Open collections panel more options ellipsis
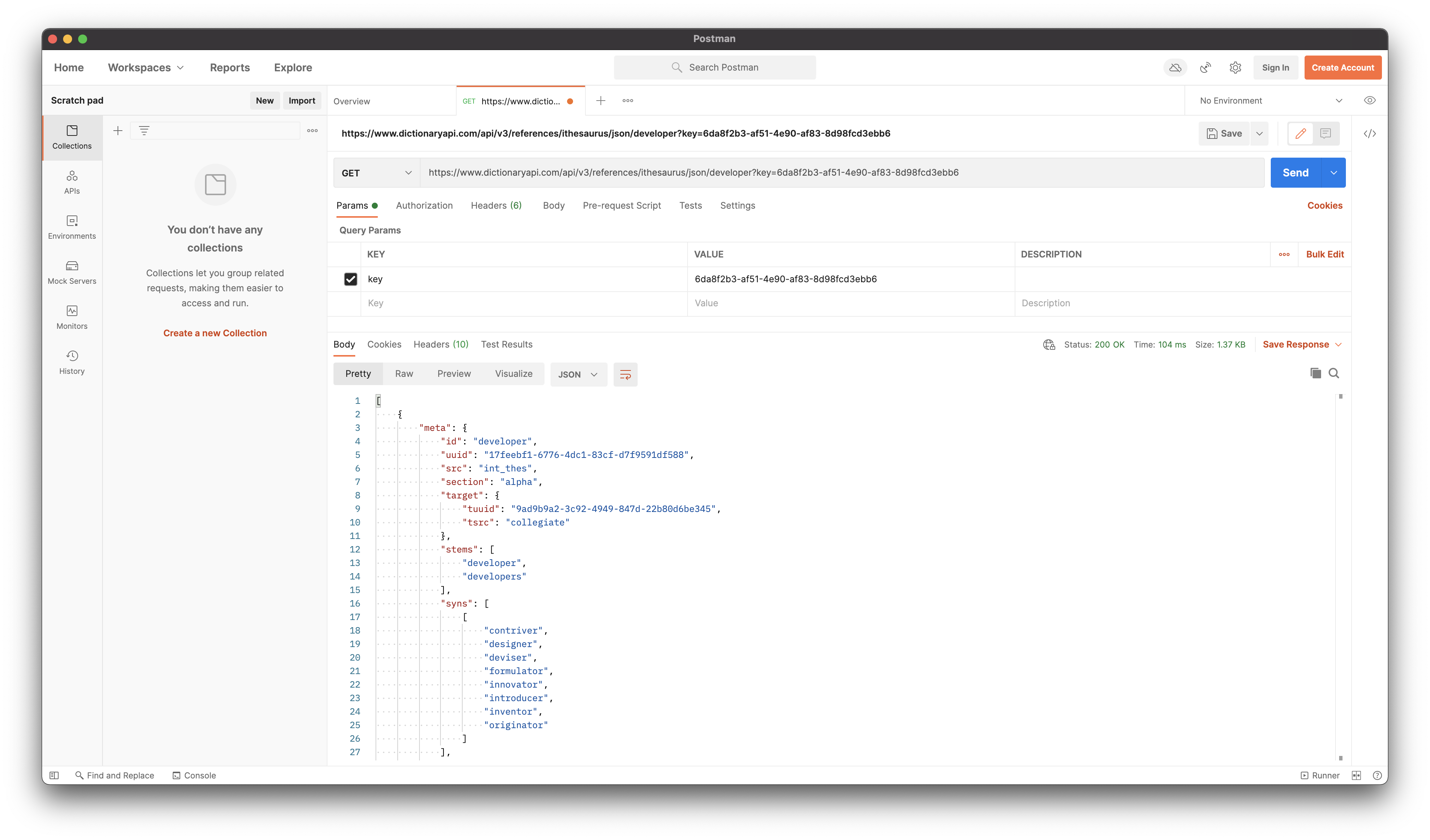This screenshot has height=840, width=1430. [313, 131]
